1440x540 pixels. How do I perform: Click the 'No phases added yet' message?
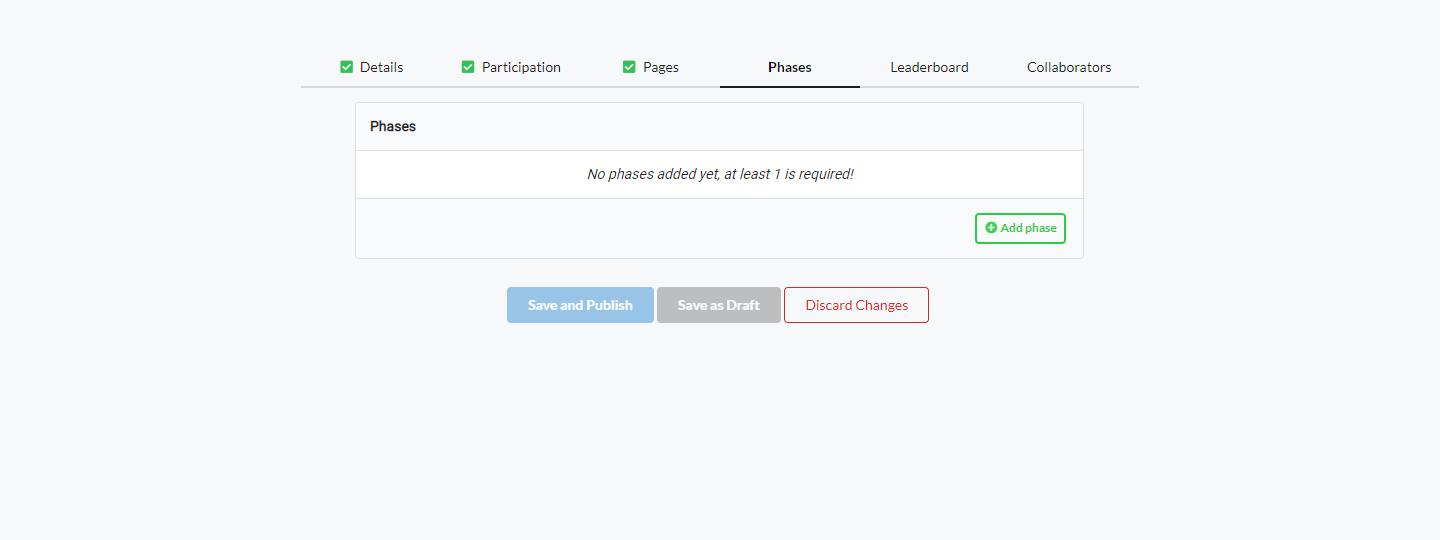click(719, 174)
